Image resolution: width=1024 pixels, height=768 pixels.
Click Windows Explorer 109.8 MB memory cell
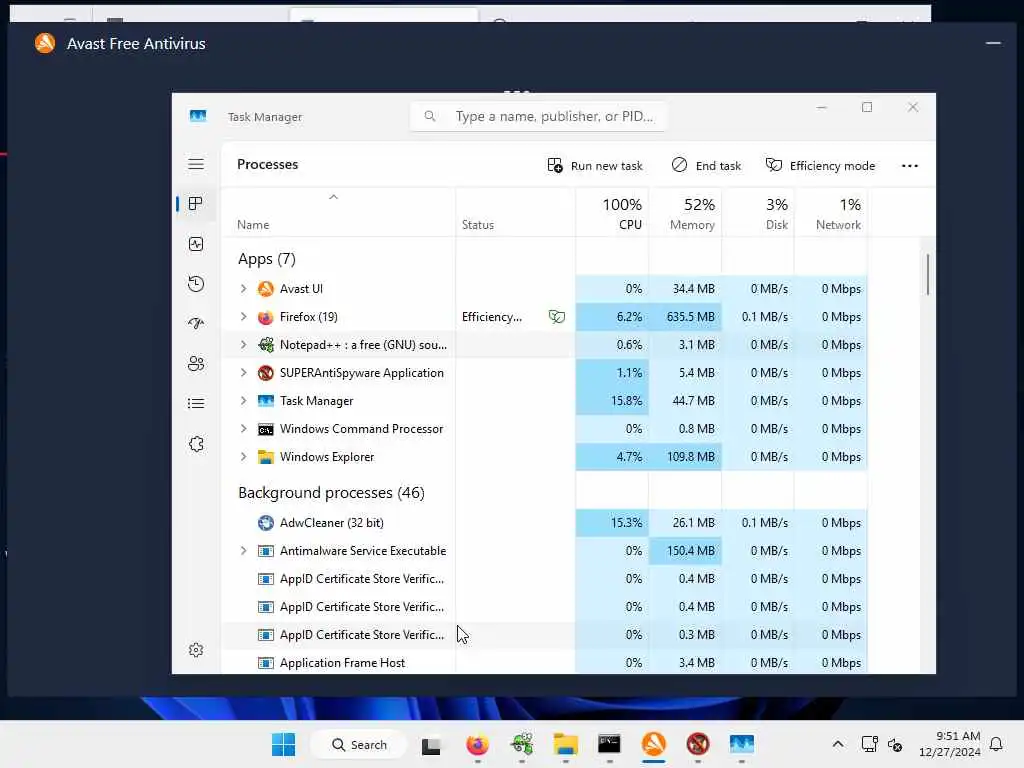pos(685,457)
